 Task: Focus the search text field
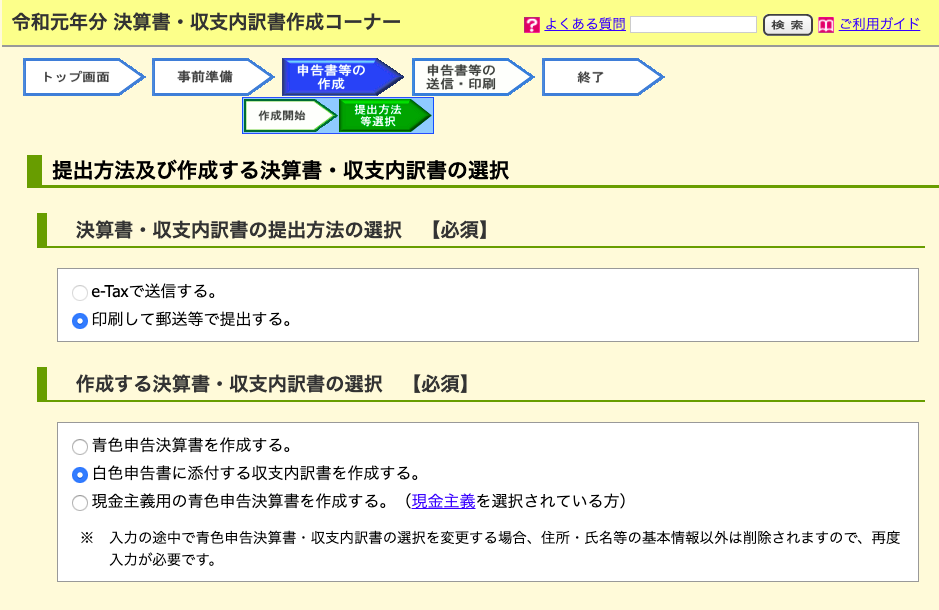tap(693, 25)
